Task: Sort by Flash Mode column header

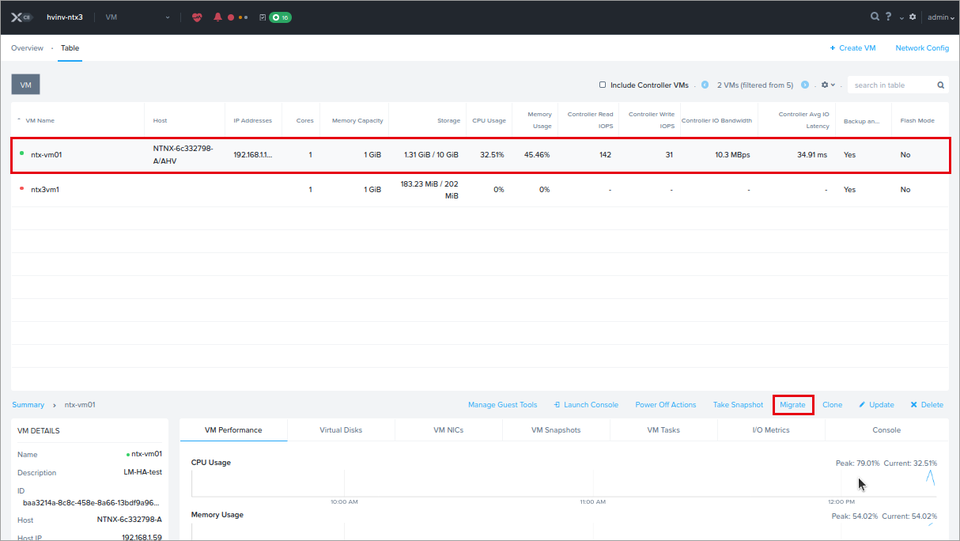Action: click(917, 121)
